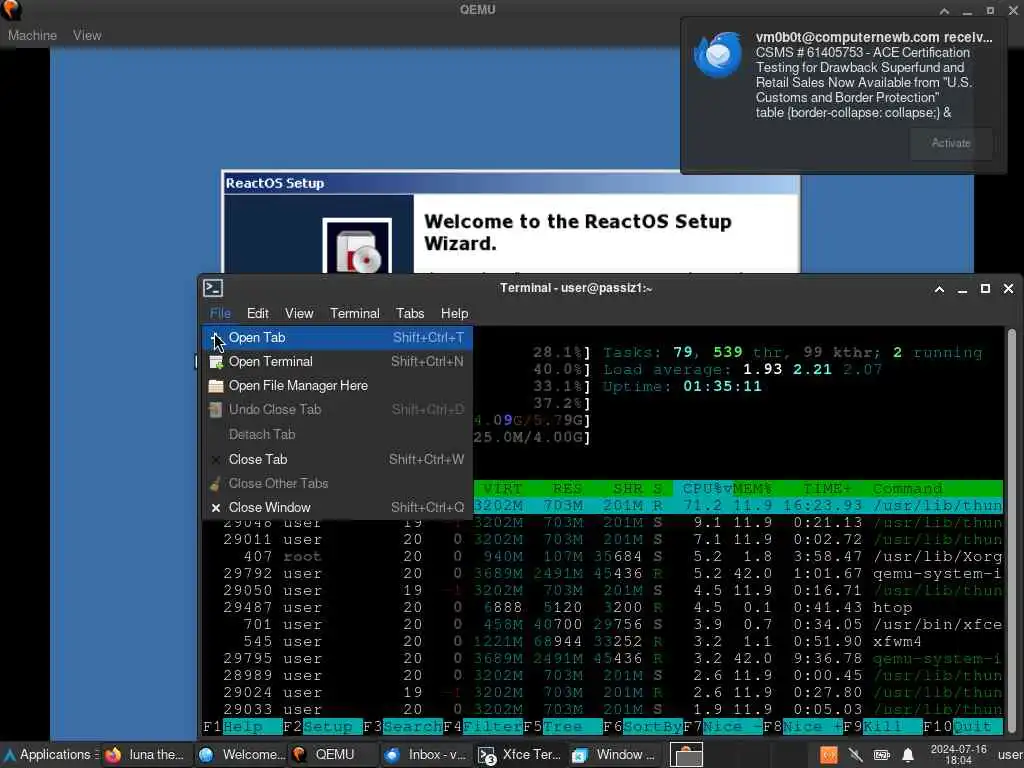Click the orange tray icon on panel

coord(829,756)
